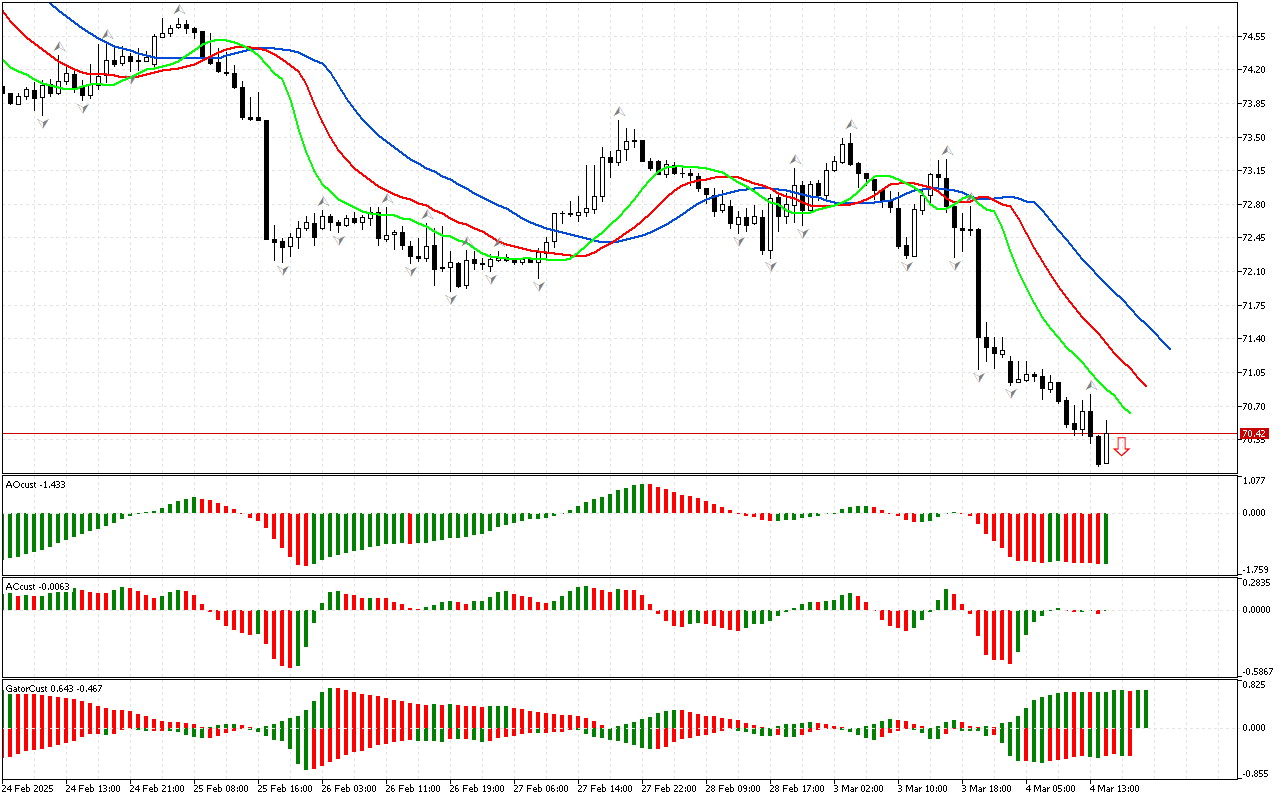Click the 3 Mar 18:00 time label
Viewport: 1280px width, 800px height.
pos(989,788)
